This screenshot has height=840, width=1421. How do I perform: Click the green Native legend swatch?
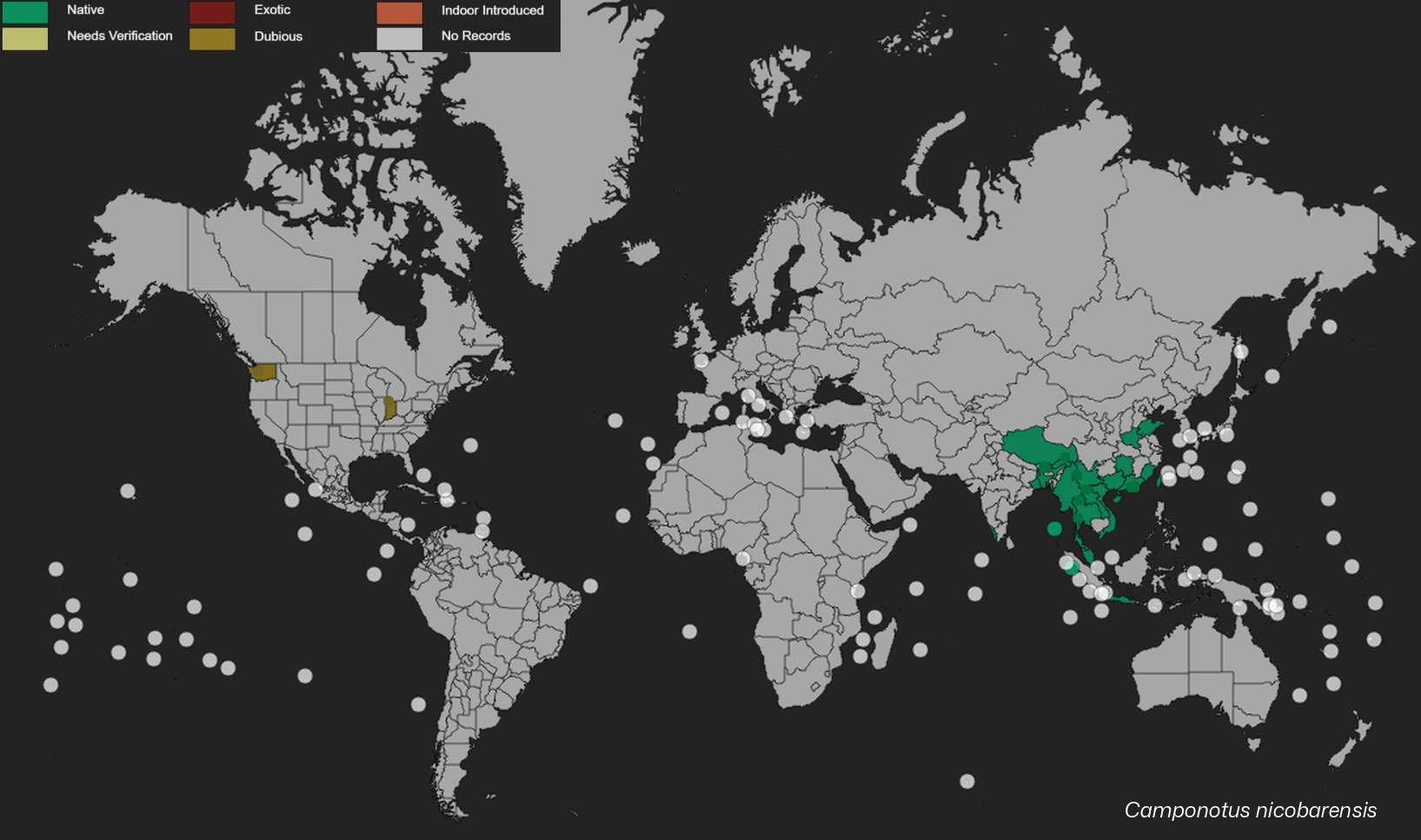tap(25, 11)
